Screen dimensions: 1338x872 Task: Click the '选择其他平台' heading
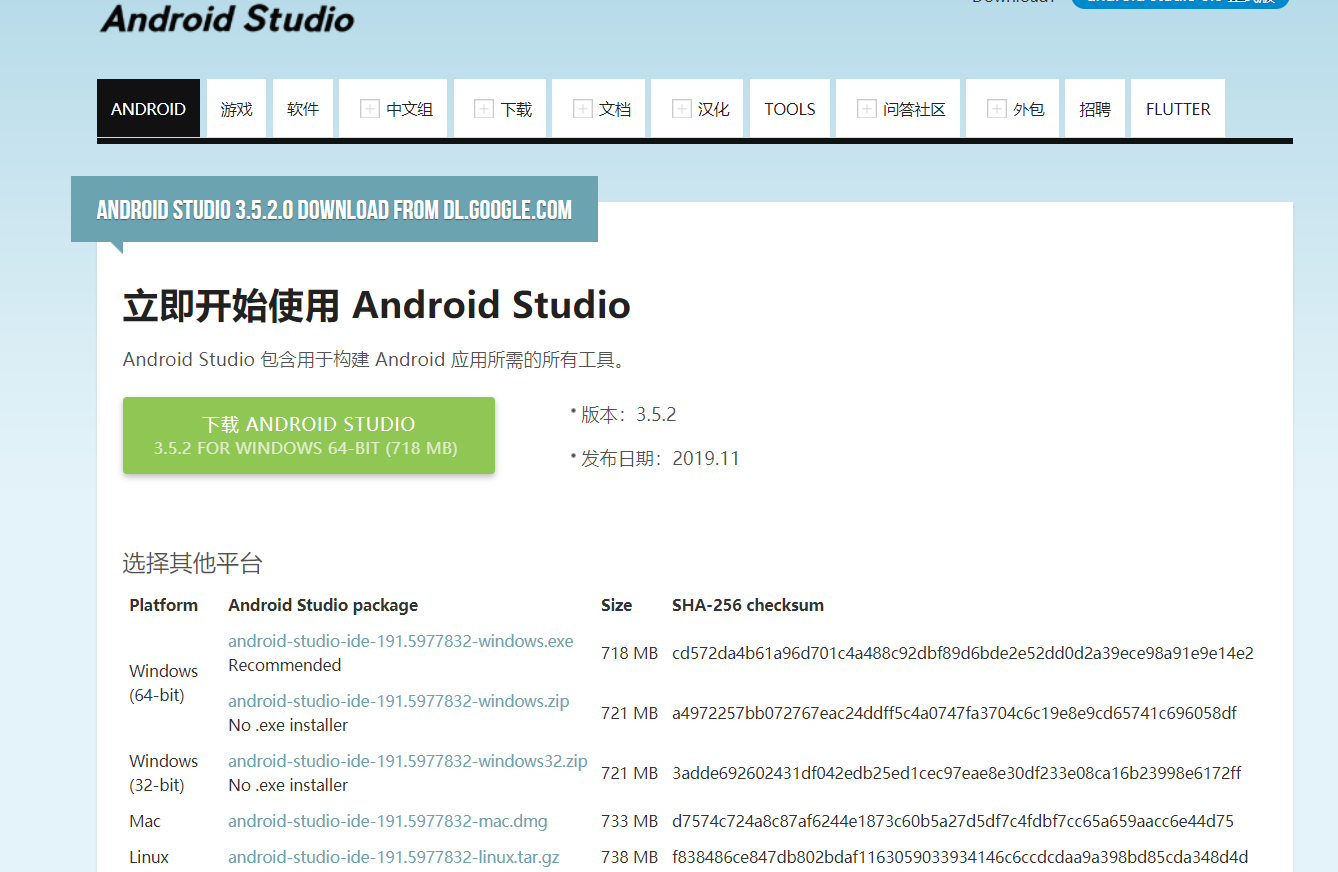[x=193, y=564]
